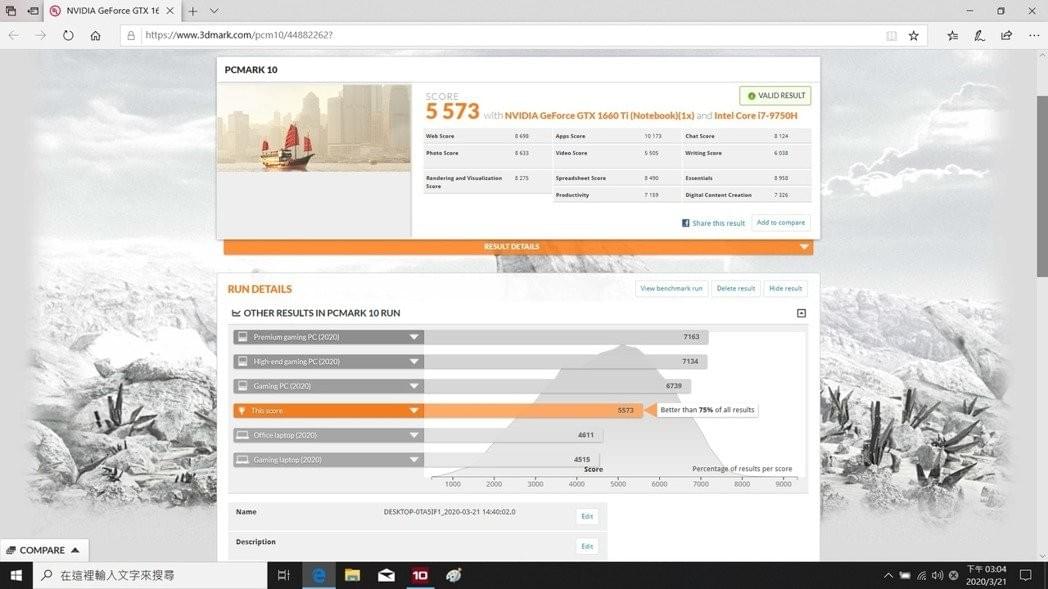The height and width of the screenshot is (589, 1048).
Task: Click the Office laptop 4611 bar
Action: [x=513, y=435]
